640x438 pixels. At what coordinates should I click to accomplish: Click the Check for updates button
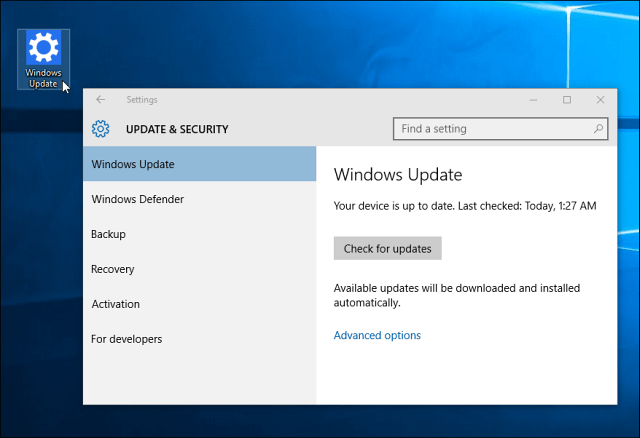[x=387, y=249]
